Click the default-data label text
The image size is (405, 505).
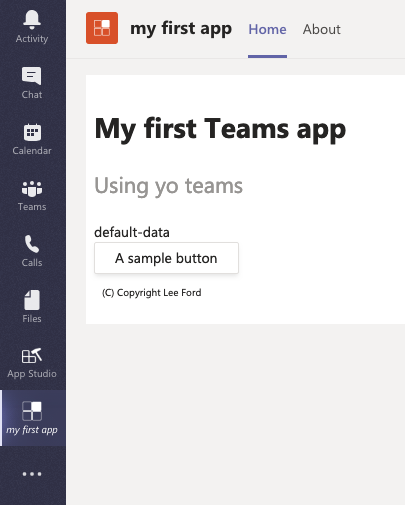pyautogui.click(x=132, y=232)
